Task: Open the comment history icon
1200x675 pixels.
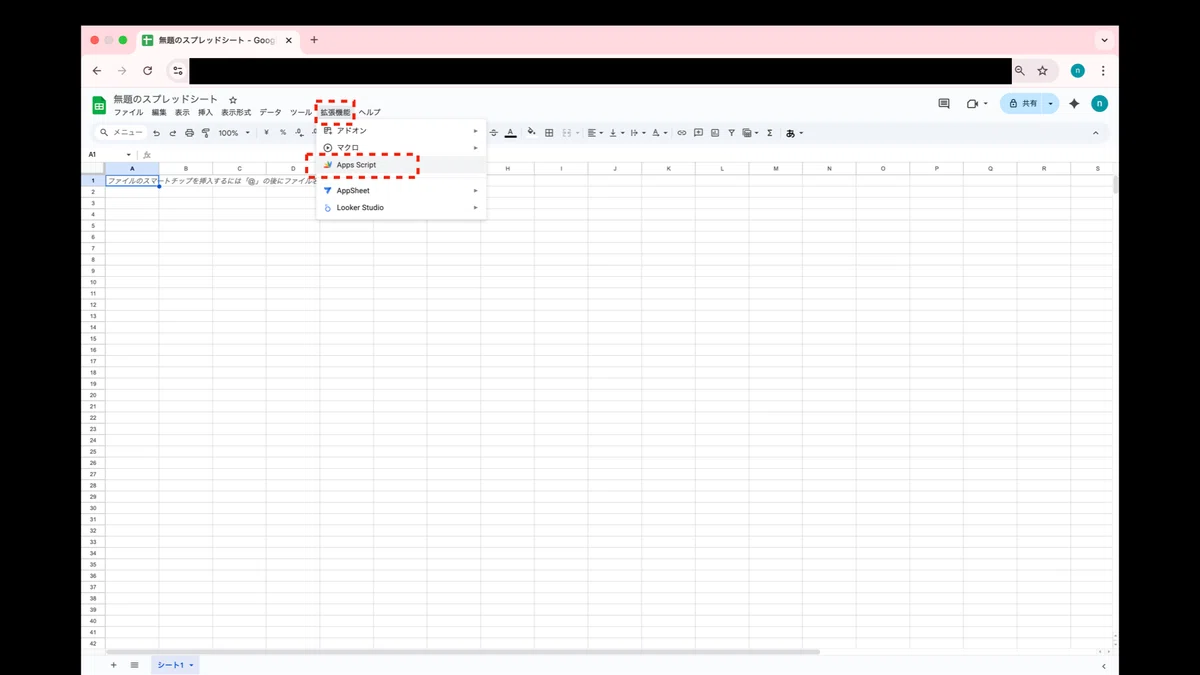Action: (x=943, y=104)
